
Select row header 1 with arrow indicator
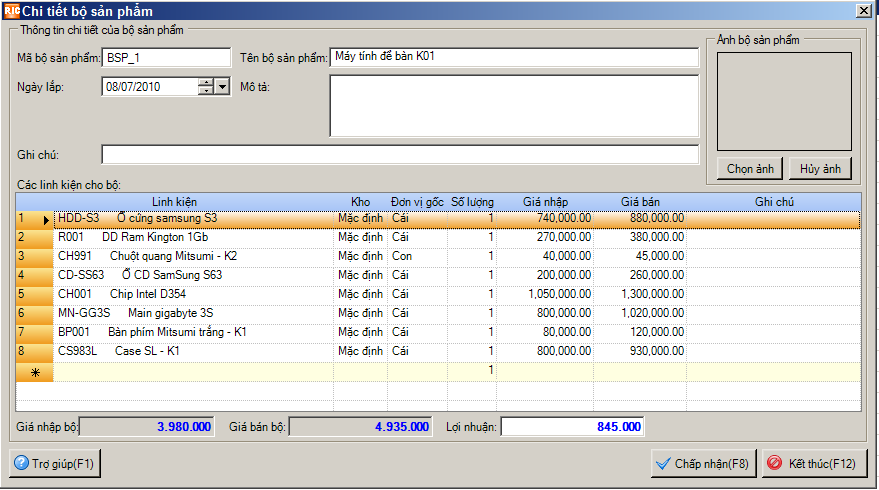click(x=35, y=219)
